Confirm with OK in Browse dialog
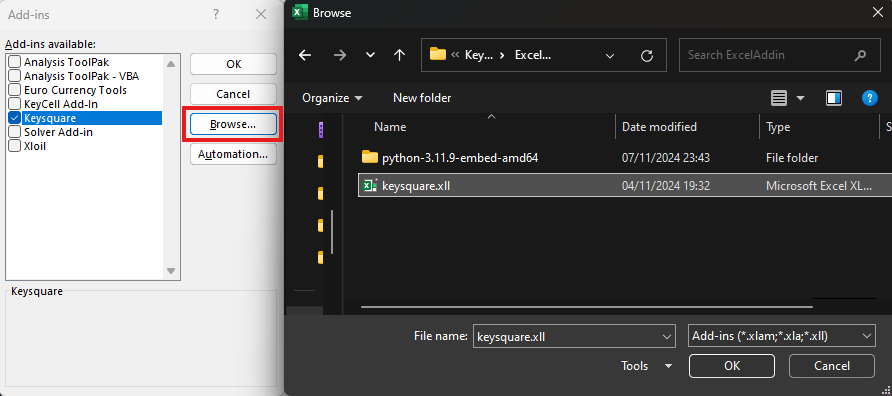 (x=732, y=366)
